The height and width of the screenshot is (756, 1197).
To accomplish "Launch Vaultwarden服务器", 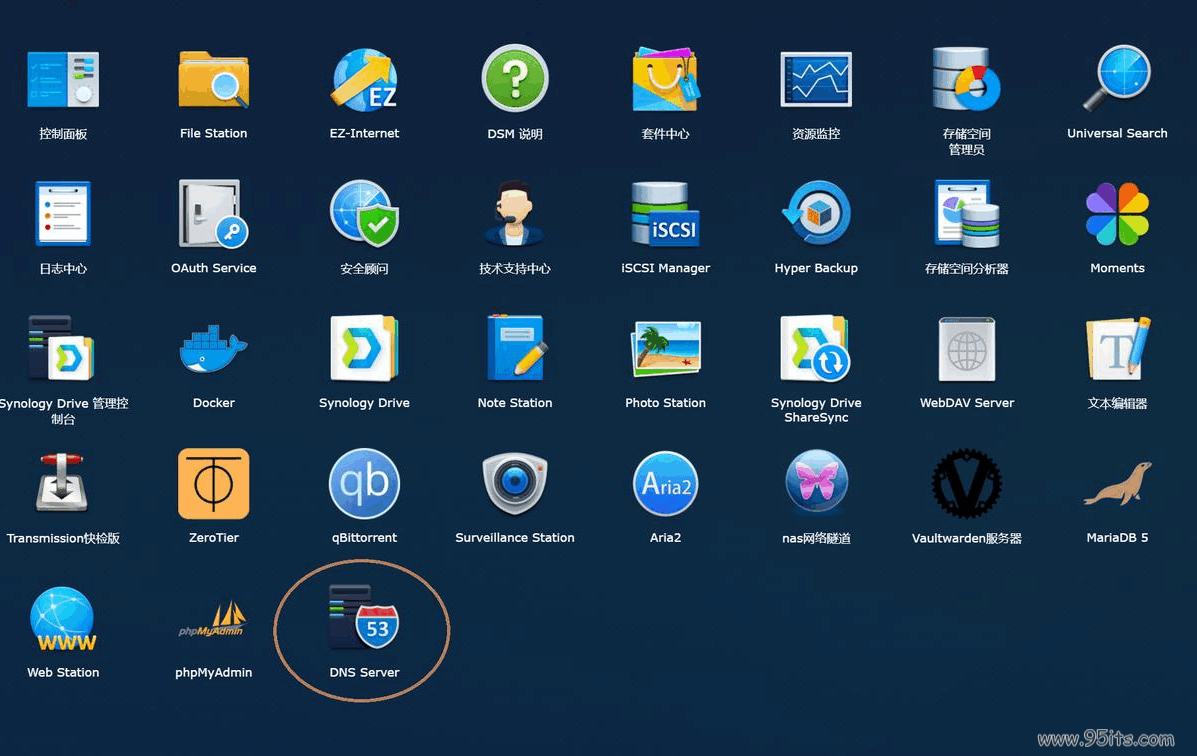I will click(966, 483).
